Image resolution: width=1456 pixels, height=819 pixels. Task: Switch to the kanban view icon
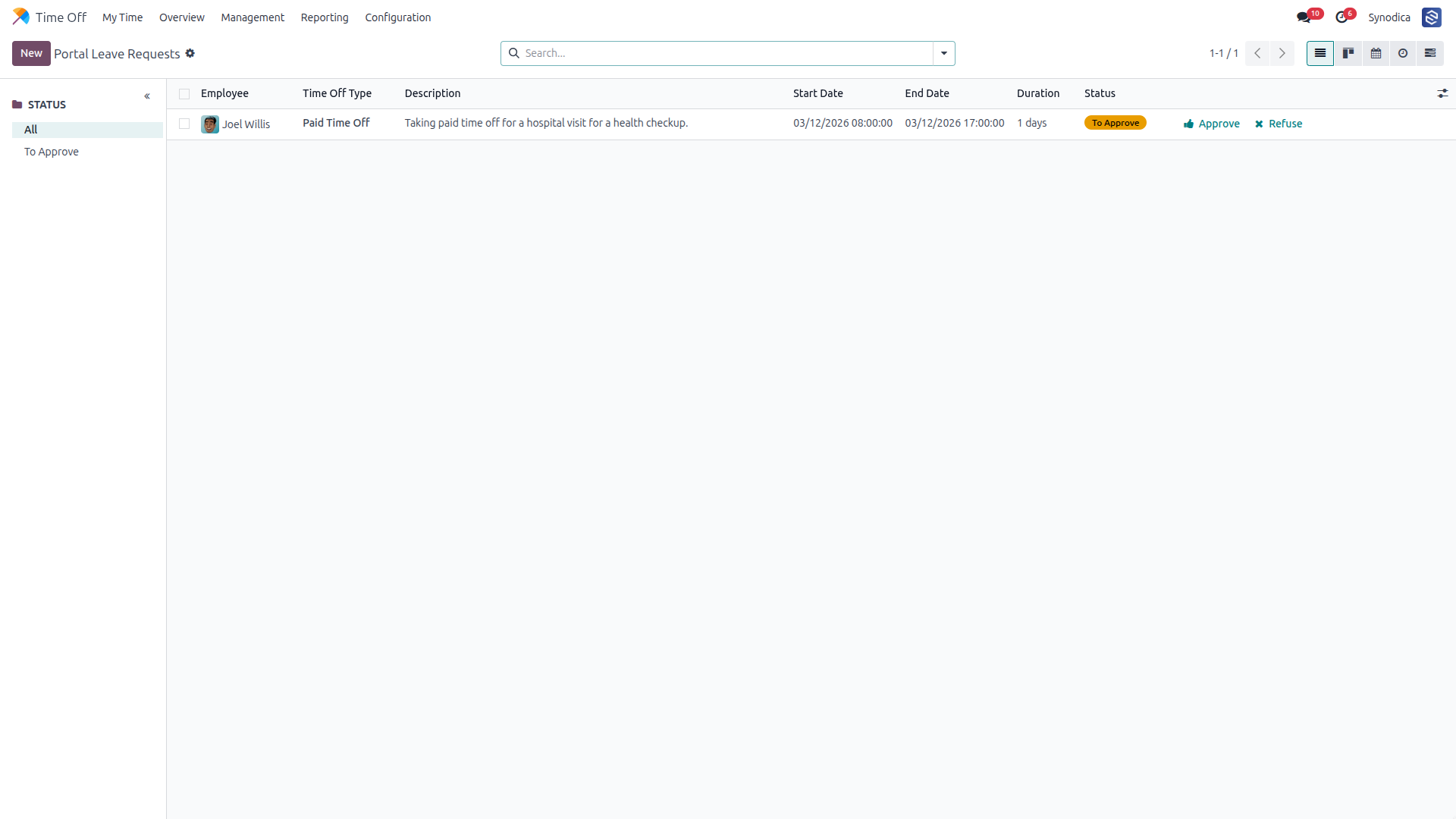(x=1348, y=53)
